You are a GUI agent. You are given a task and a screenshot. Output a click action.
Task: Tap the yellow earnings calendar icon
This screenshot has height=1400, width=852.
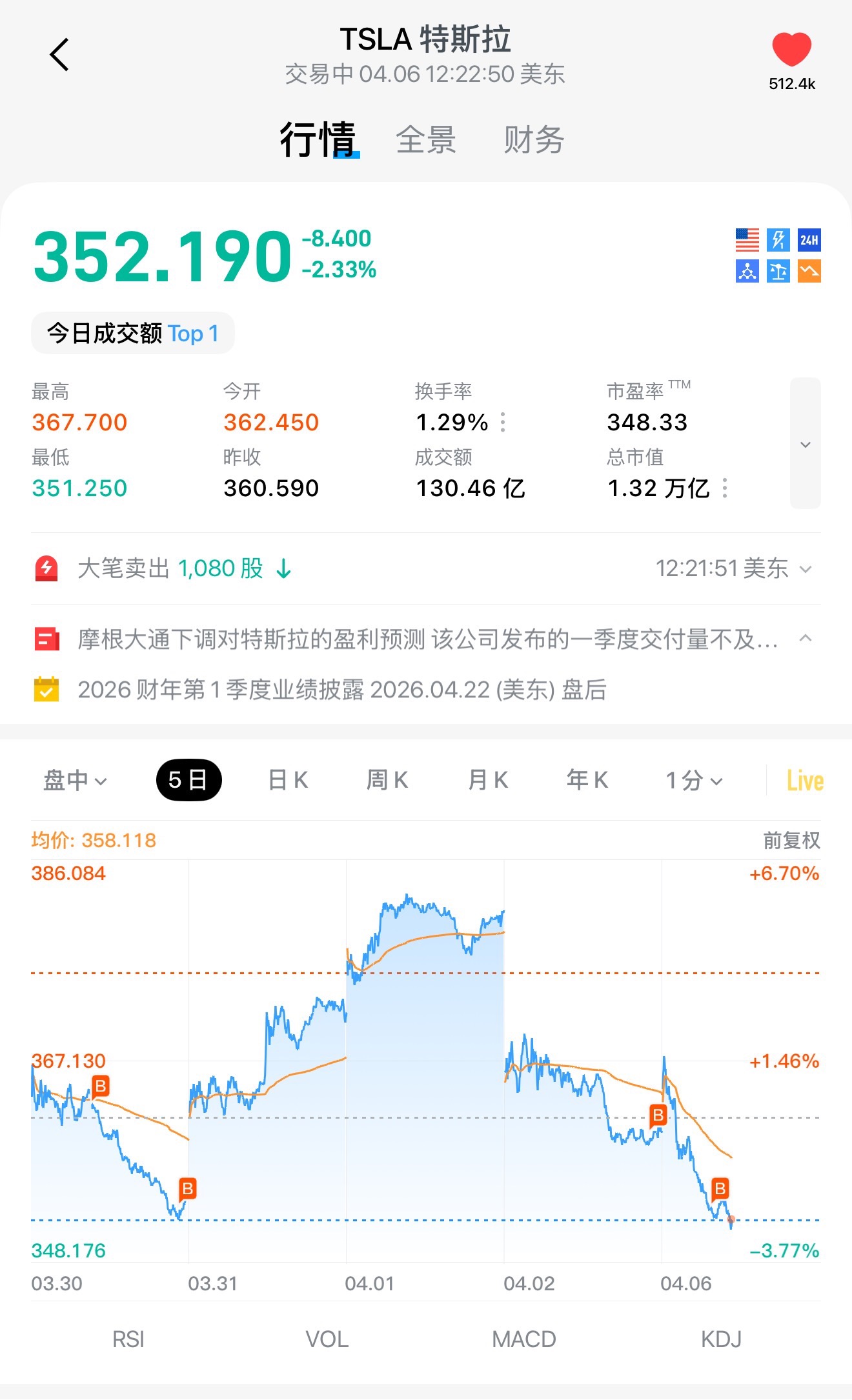[46, 690]
